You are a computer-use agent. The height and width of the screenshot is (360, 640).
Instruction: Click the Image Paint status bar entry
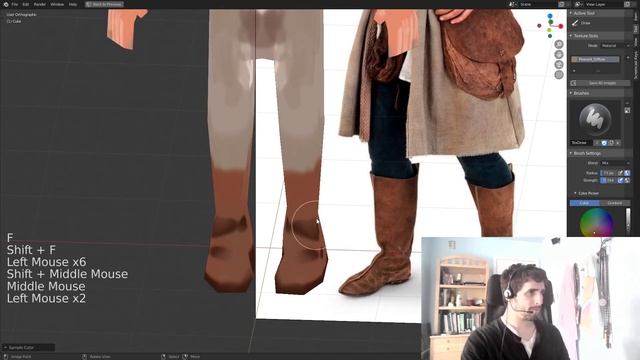tap(17, 357)
